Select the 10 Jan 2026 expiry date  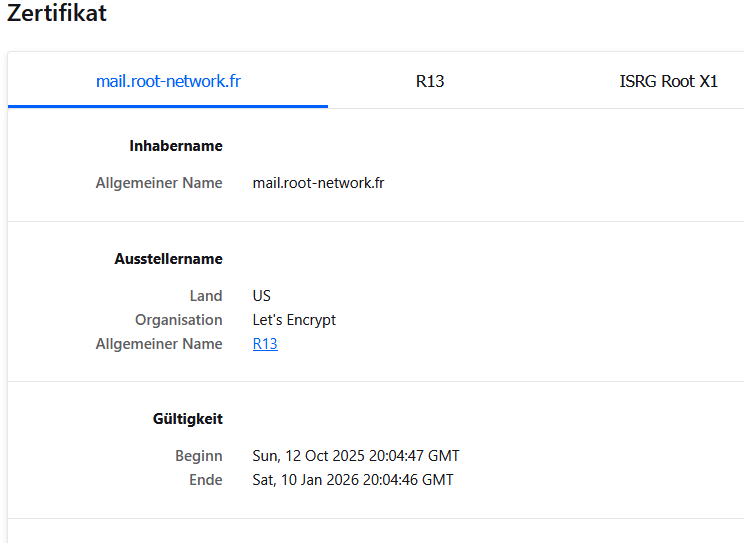point(353,480)
